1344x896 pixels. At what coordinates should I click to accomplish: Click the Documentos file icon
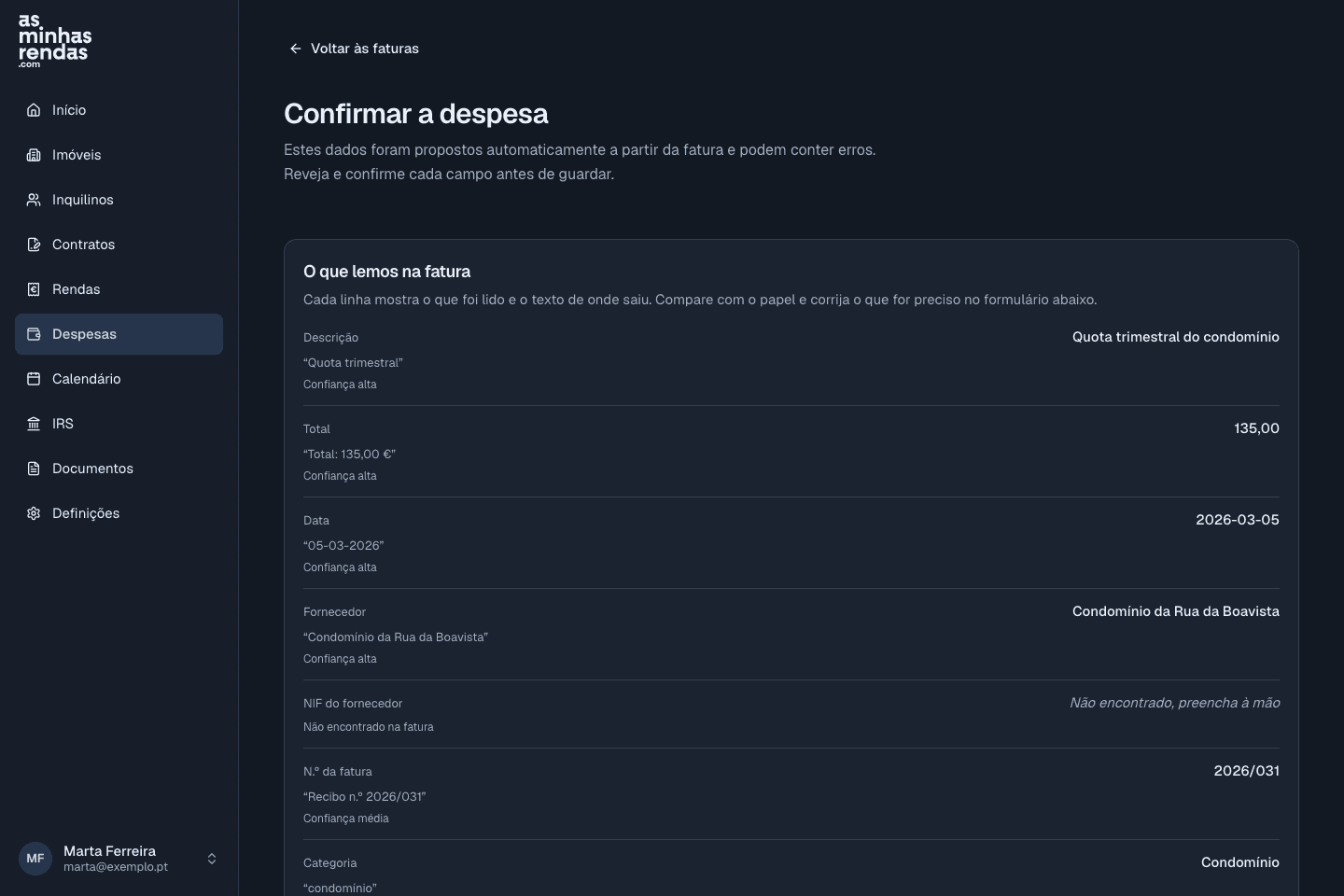click(34, 469)
